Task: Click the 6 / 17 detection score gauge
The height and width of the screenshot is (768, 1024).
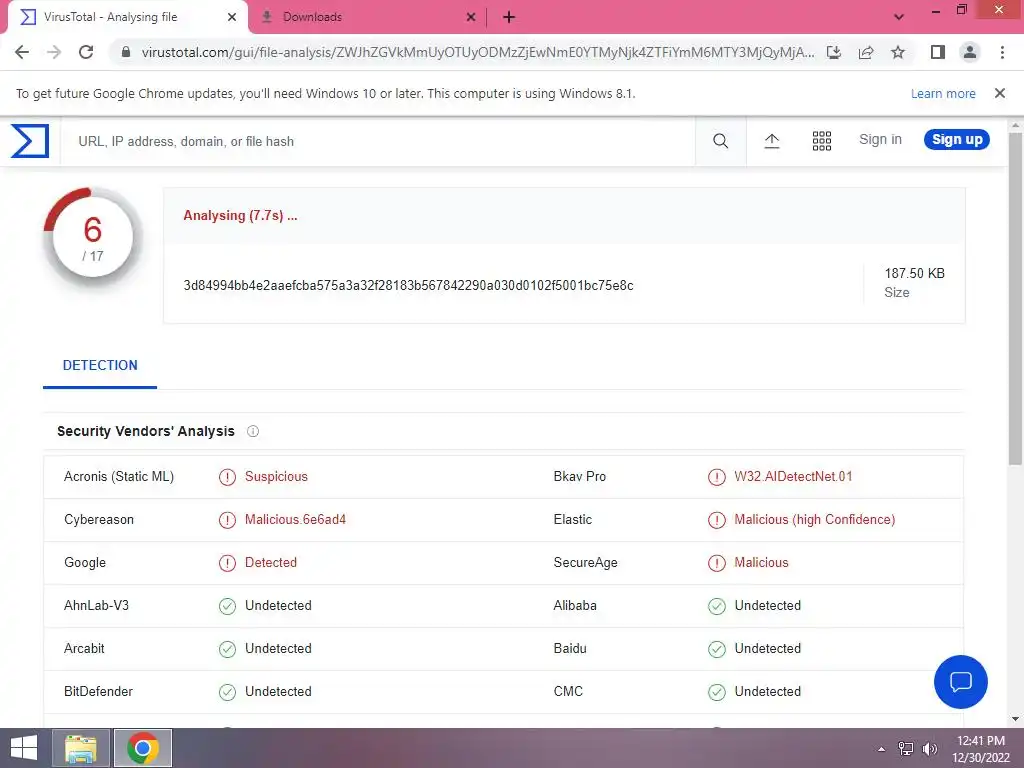Action: click(93, 237)
